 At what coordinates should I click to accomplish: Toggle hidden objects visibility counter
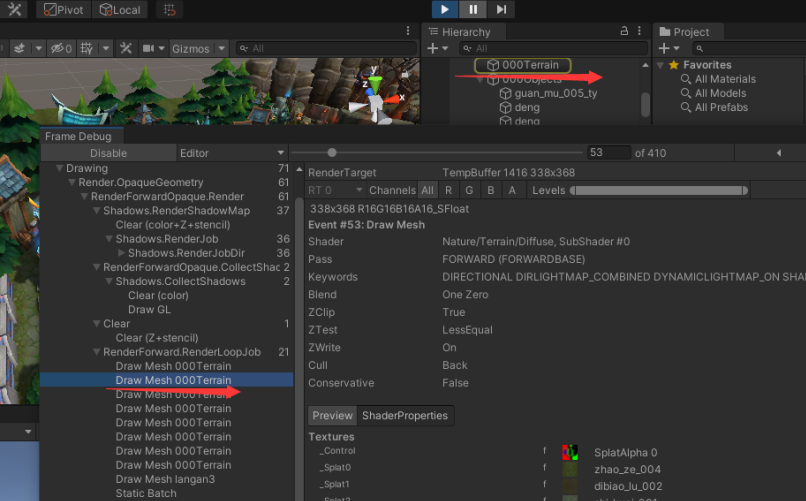(61, 49)
